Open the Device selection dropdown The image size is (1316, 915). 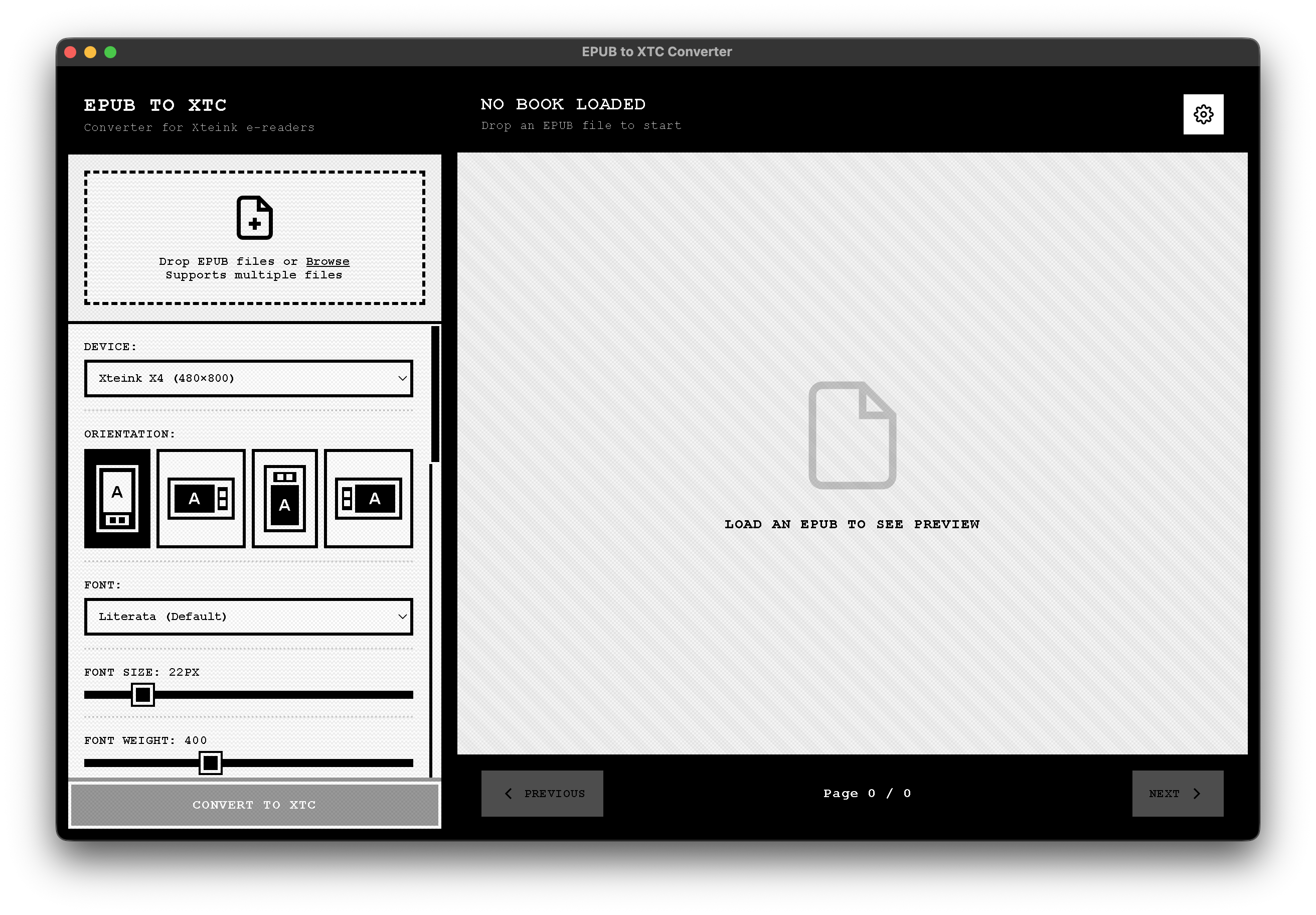[x=249, y=378]
